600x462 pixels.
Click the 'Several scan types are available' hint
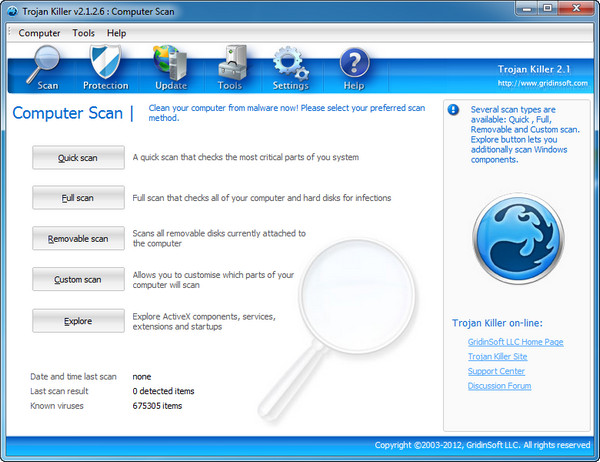[525, 134]
